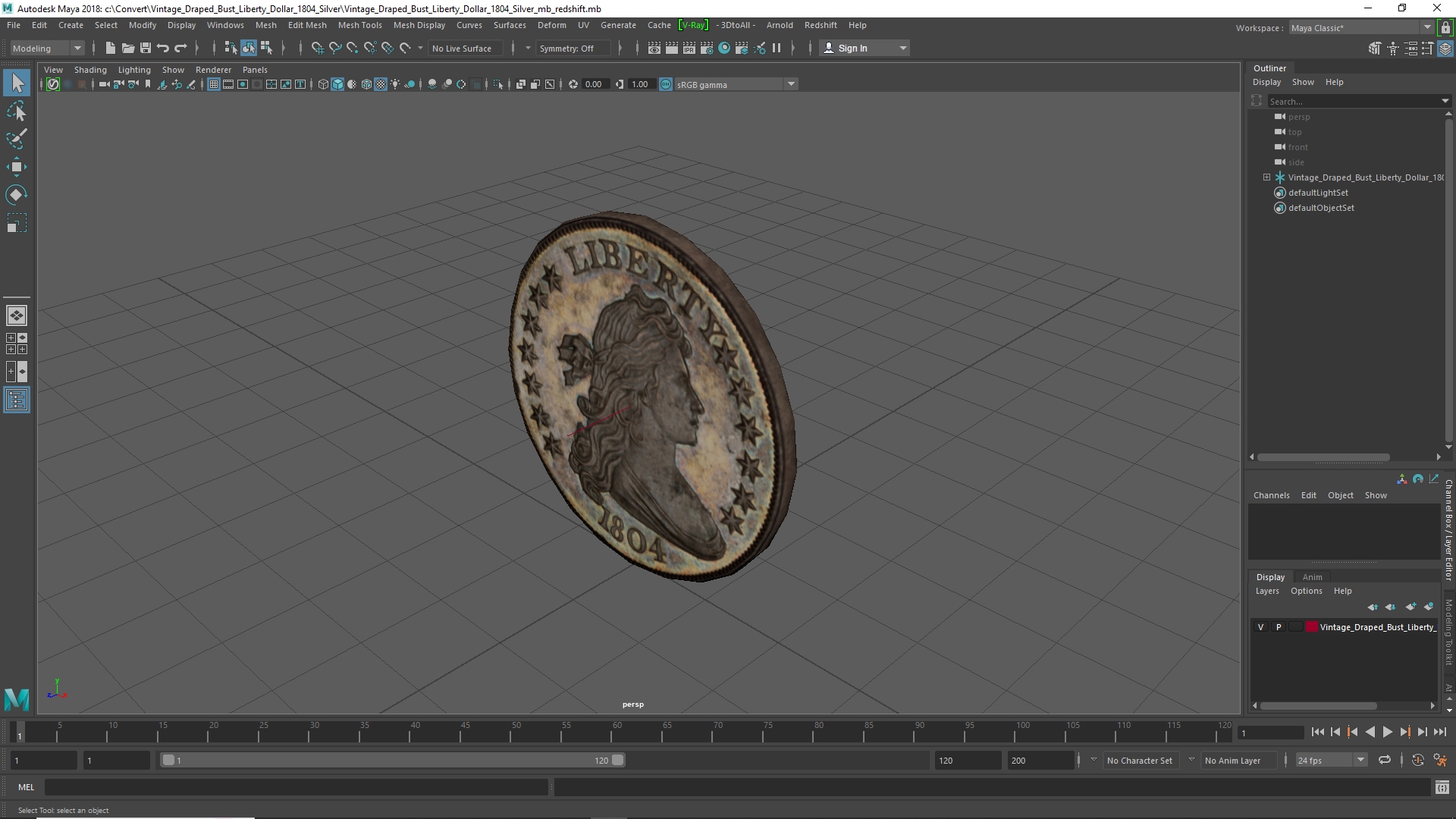Open the Channels menu in Channel Box

pyautogui.click(x=1271, y=495)
